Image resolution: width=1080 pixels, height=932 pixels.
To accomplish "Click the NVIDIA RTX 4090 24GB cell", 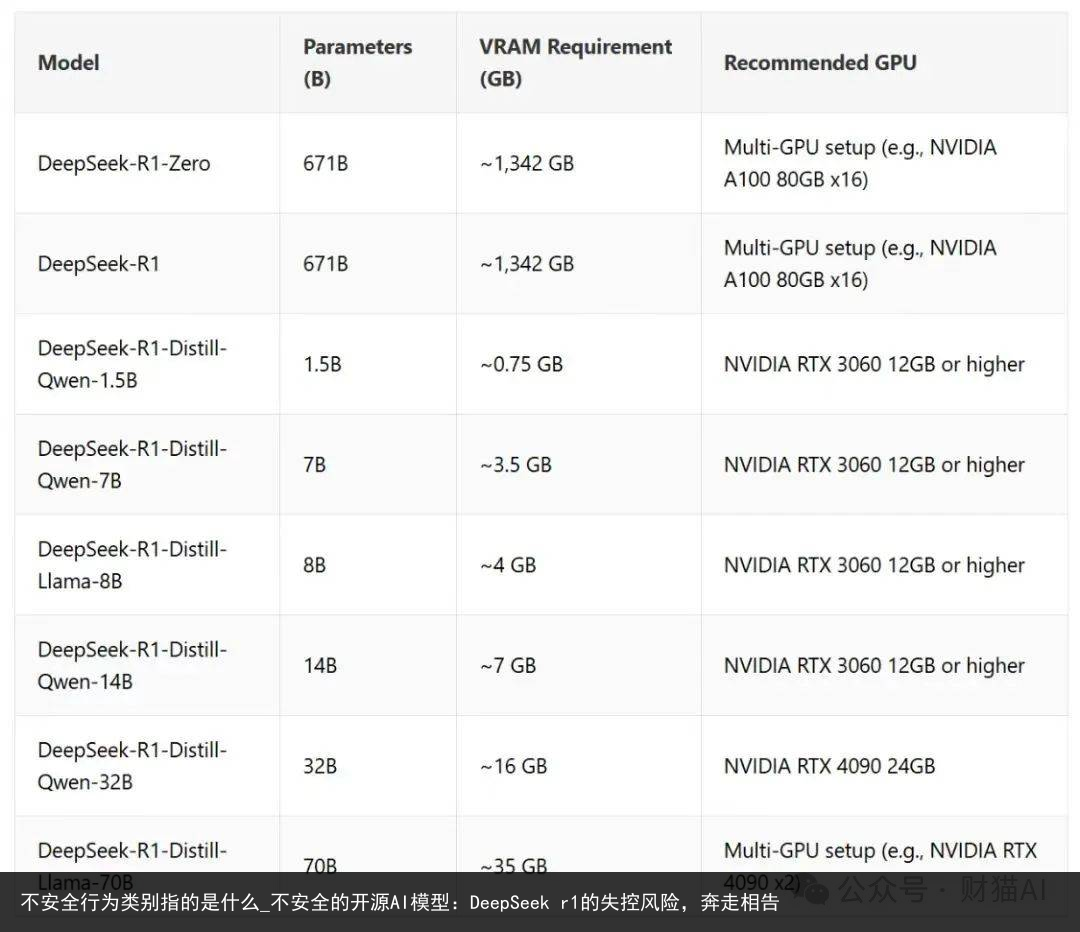I will pyautogui.click(x=829, y=766).
